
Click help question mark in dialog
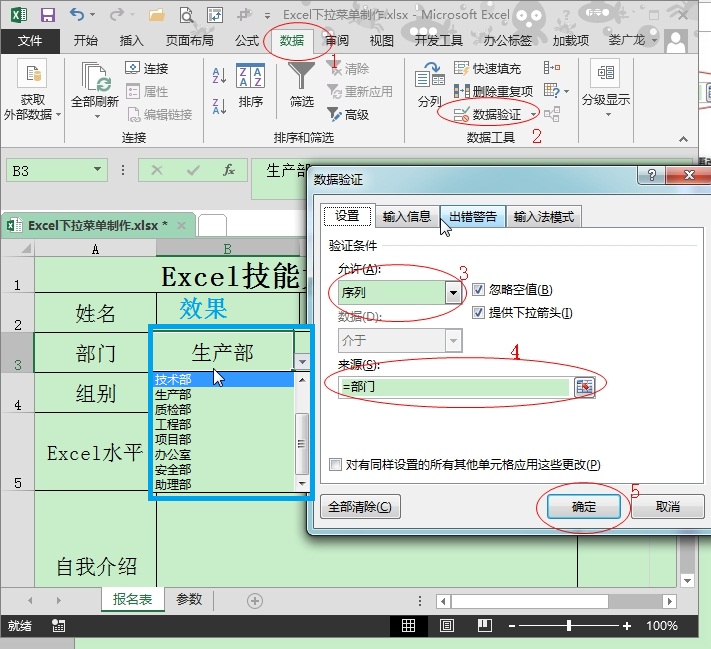pos(652,175)
